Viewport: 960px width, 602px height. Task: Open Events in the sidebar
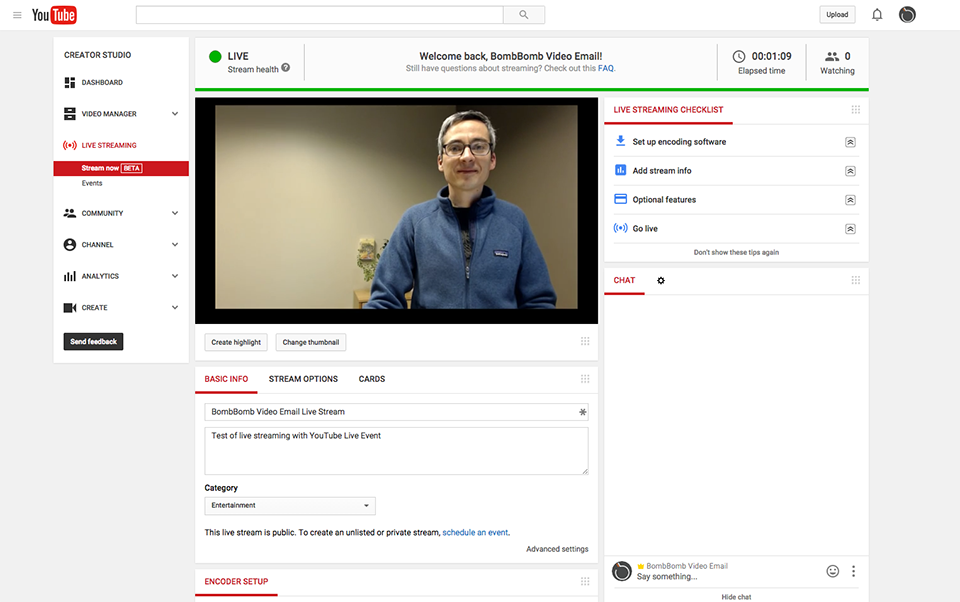click(x=92, y=183)
